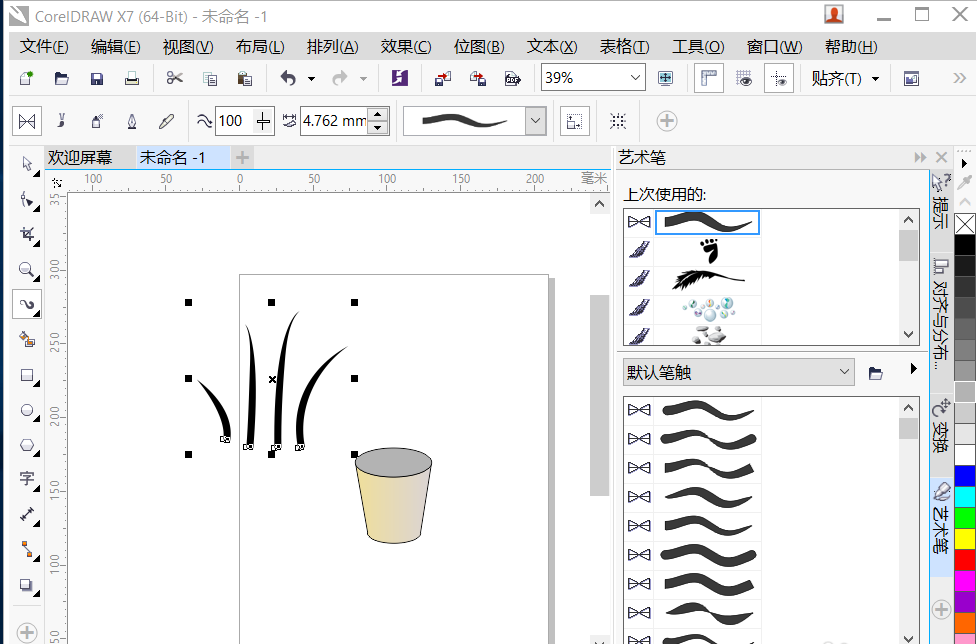Choose the Crop tool
Screen dimensions: 977x644
point(26,234)
